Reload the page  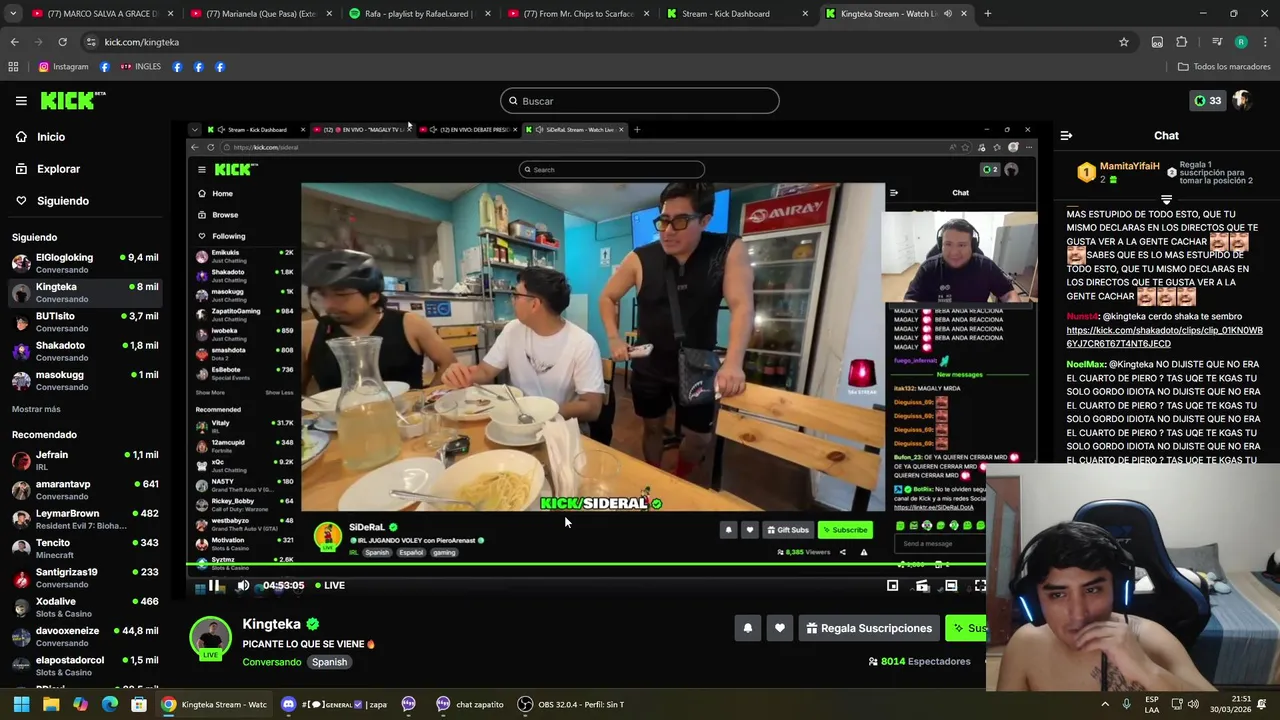coord(62,42)
